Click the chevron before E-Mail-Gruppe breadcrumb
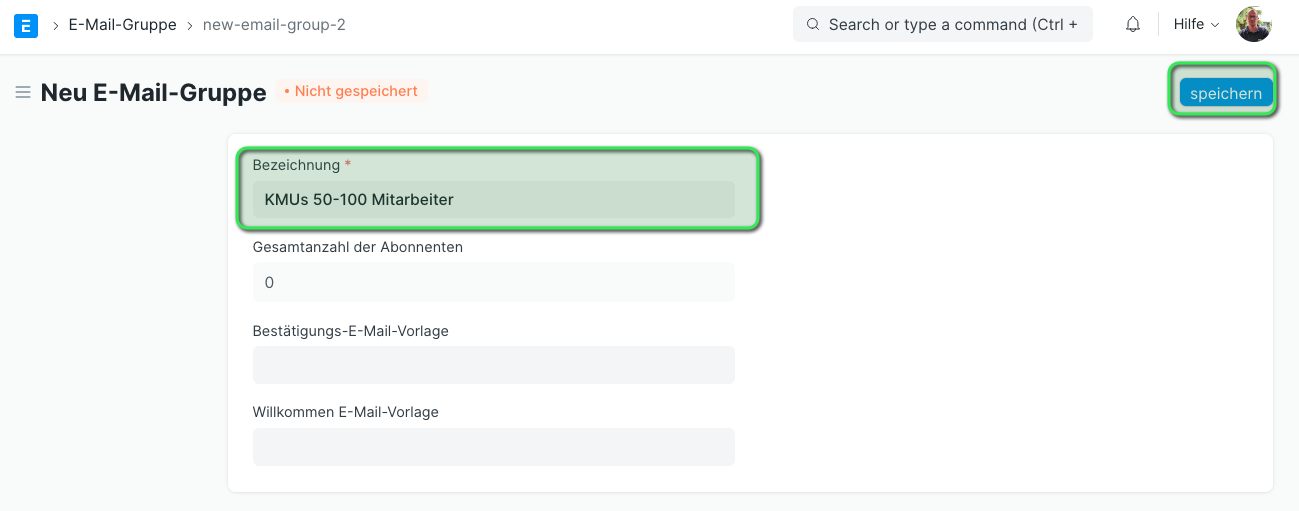Screen dimensions: 1299x511 coord(55,25)
